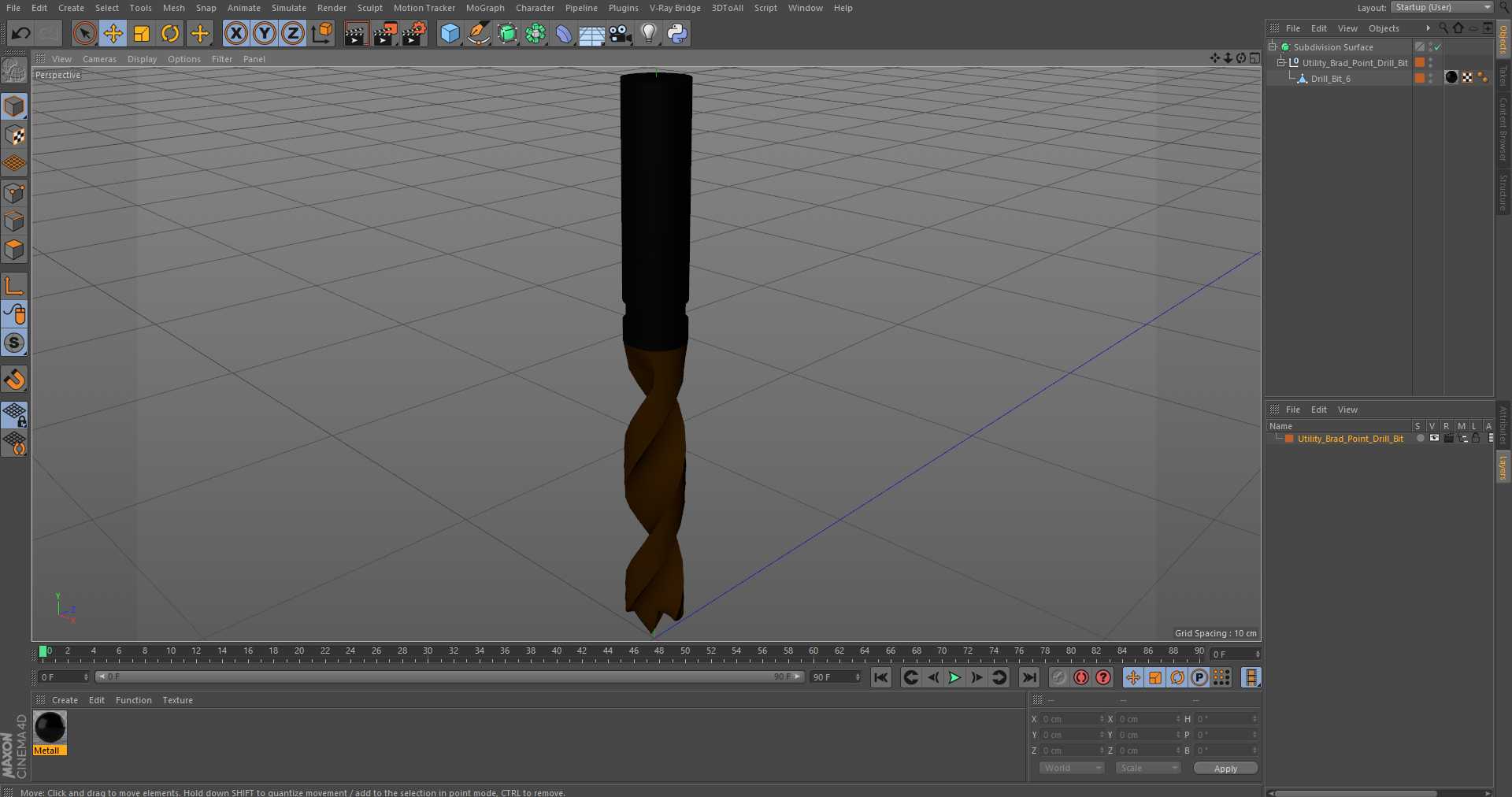This screenshot has height=797, width=1512.
Task: Open the Layers side tab
Action: click(x=1503, y=468)
